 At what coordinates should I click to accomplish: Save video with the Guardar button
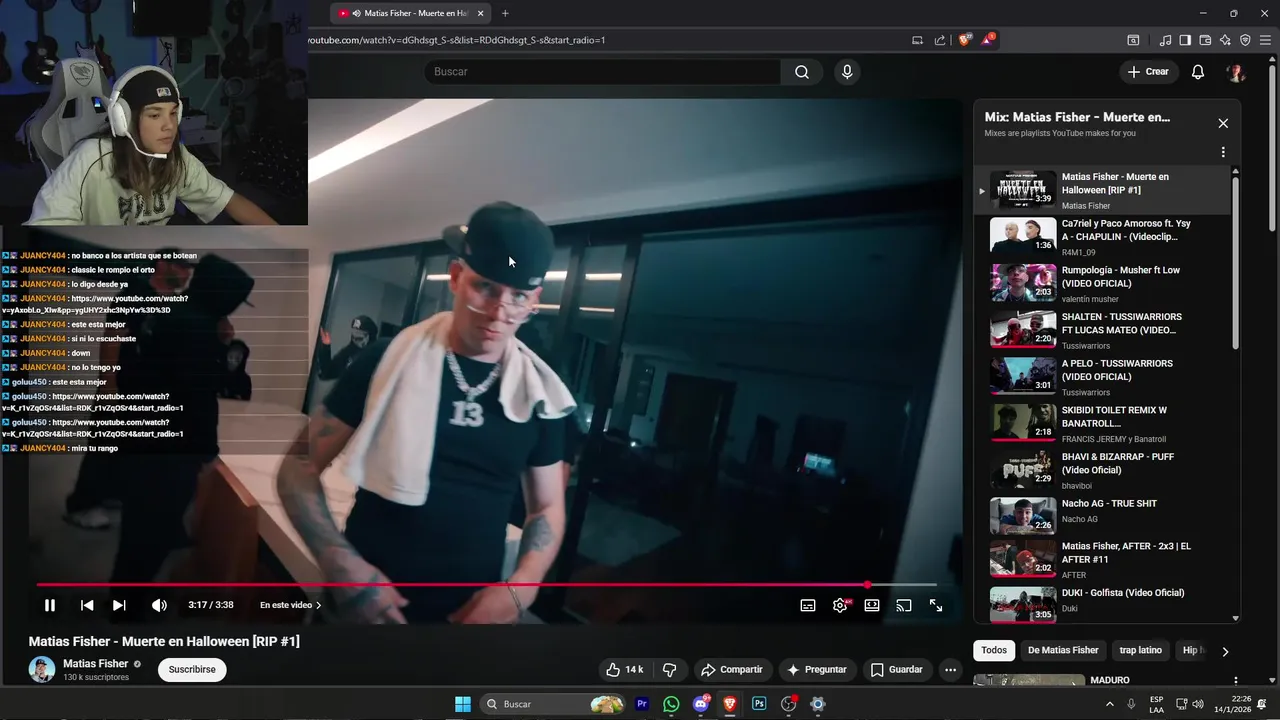(x=896, y=669)
